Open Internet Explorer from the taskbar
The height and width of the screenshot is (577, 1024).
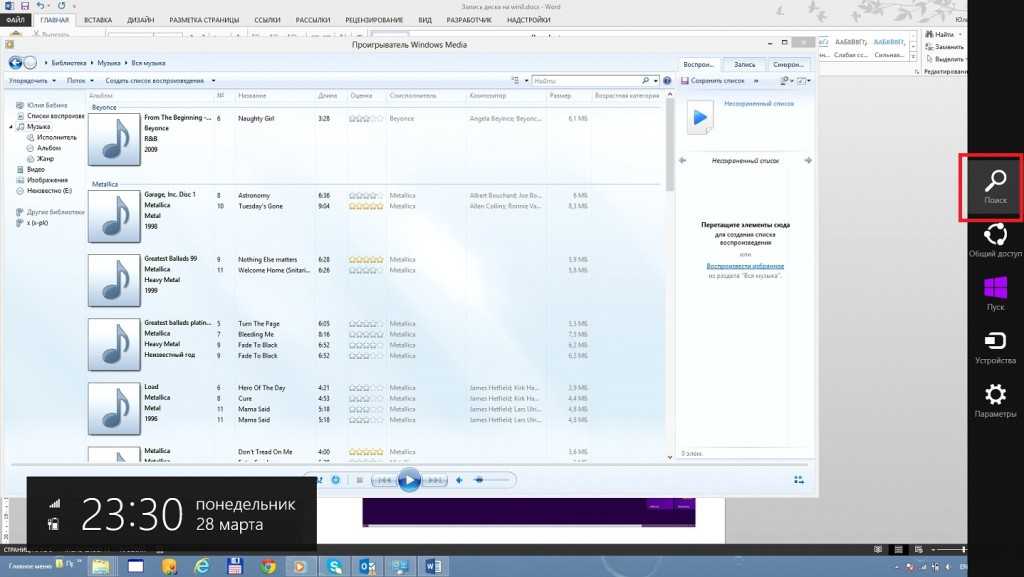coord(202,566)
